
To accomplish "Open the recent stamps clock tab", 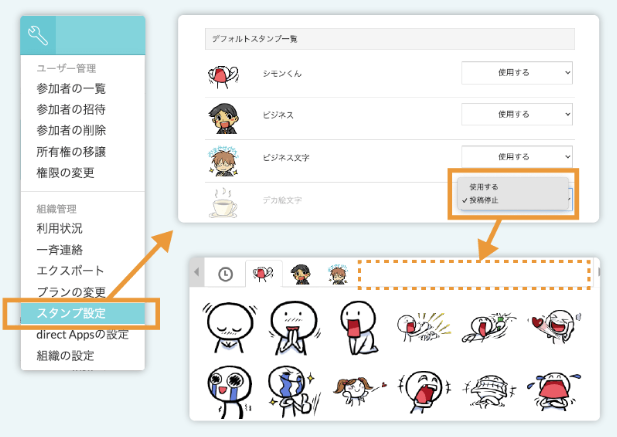I will (x=225, y=274).
